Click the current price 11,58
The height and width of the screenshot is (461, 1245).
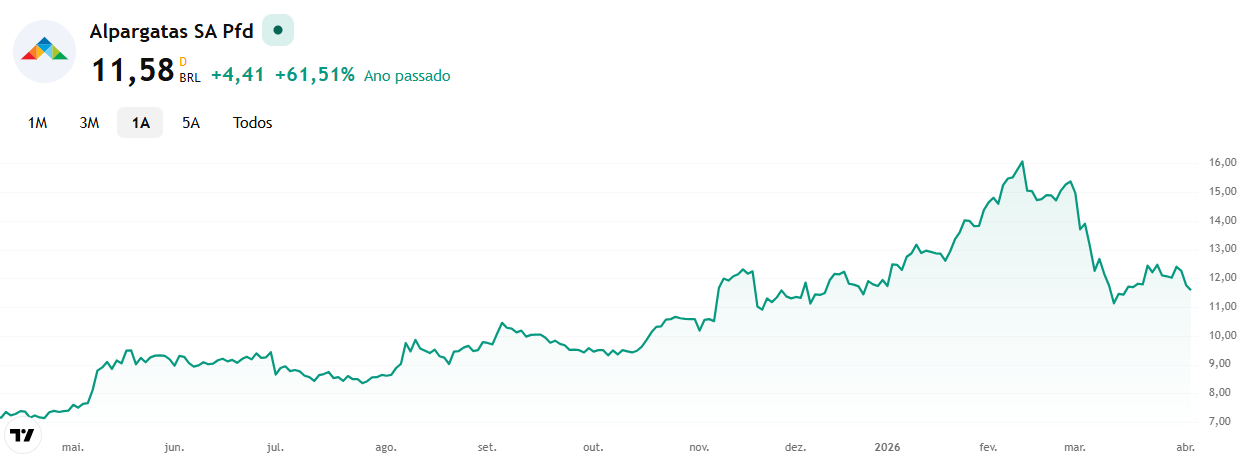pyautogui.click(x=133, y=72)
